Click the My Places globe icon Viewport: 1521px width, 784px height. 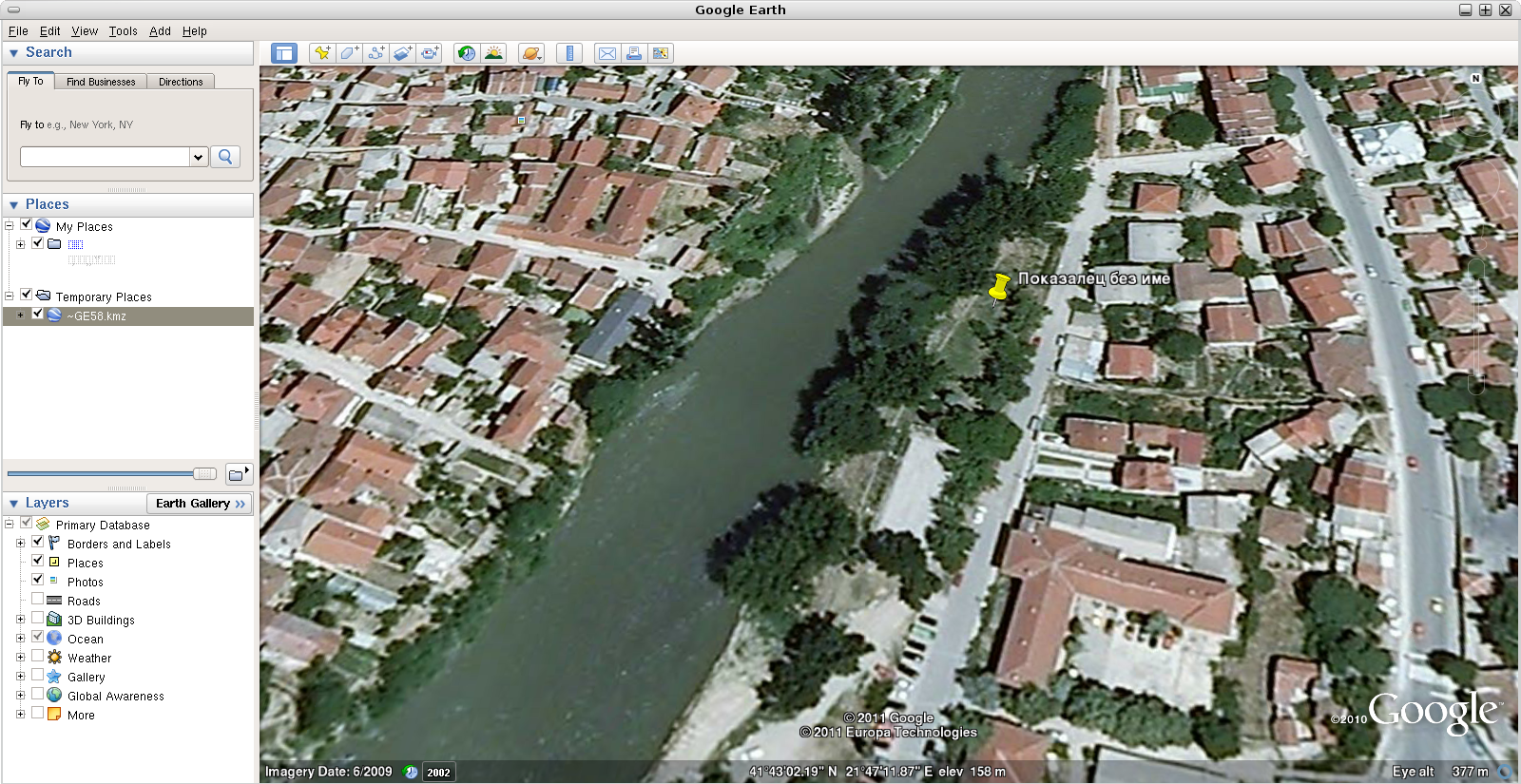[x=43, y=226]
